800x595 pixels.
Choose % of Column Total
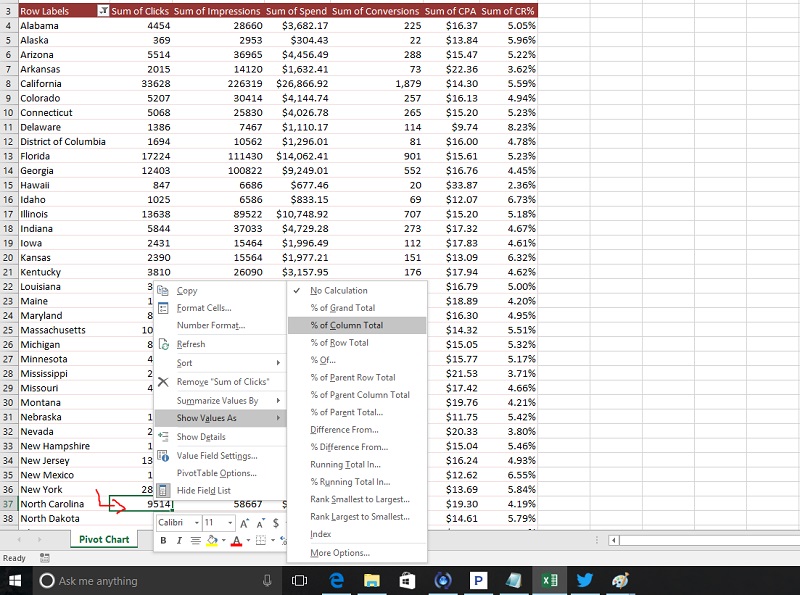click(x=346, y=326)
